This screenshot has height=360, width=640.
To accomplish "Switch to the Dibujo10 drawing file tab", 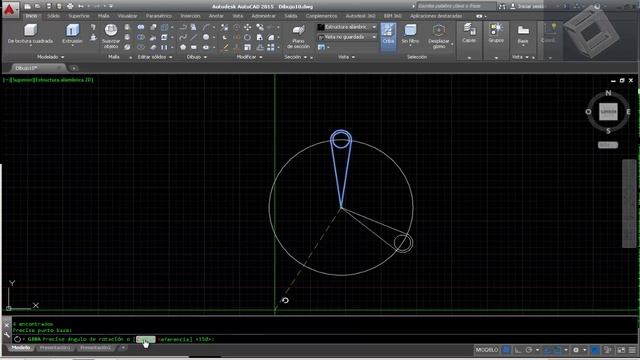I will [38, 68].
